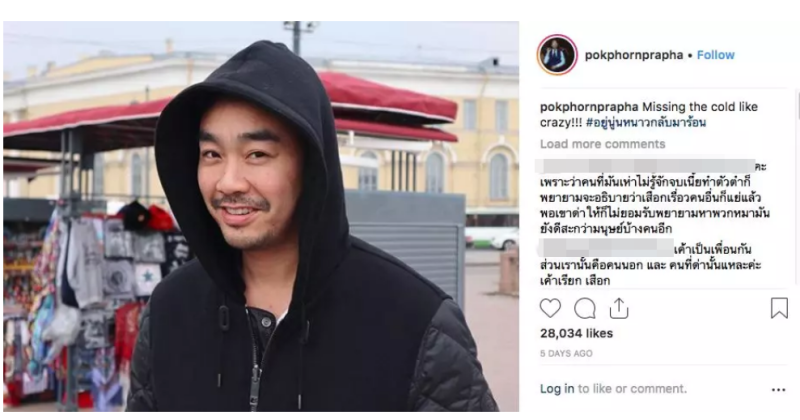Expand Load more comments
Image resolution: width=800 pixels, height=420 pixels.
[x=603, y=144]
